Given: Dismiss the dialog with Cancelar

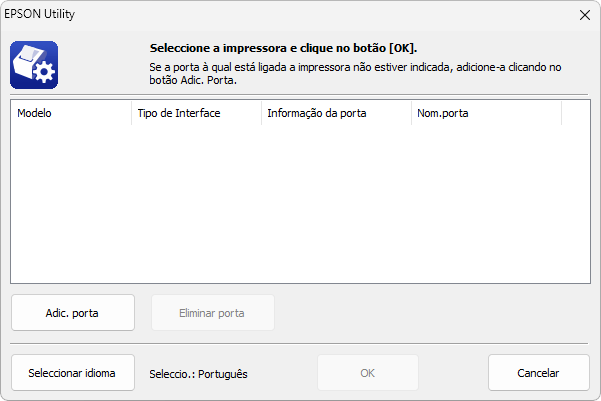Looking at the screenshot, I should click(x=539, y=373).
